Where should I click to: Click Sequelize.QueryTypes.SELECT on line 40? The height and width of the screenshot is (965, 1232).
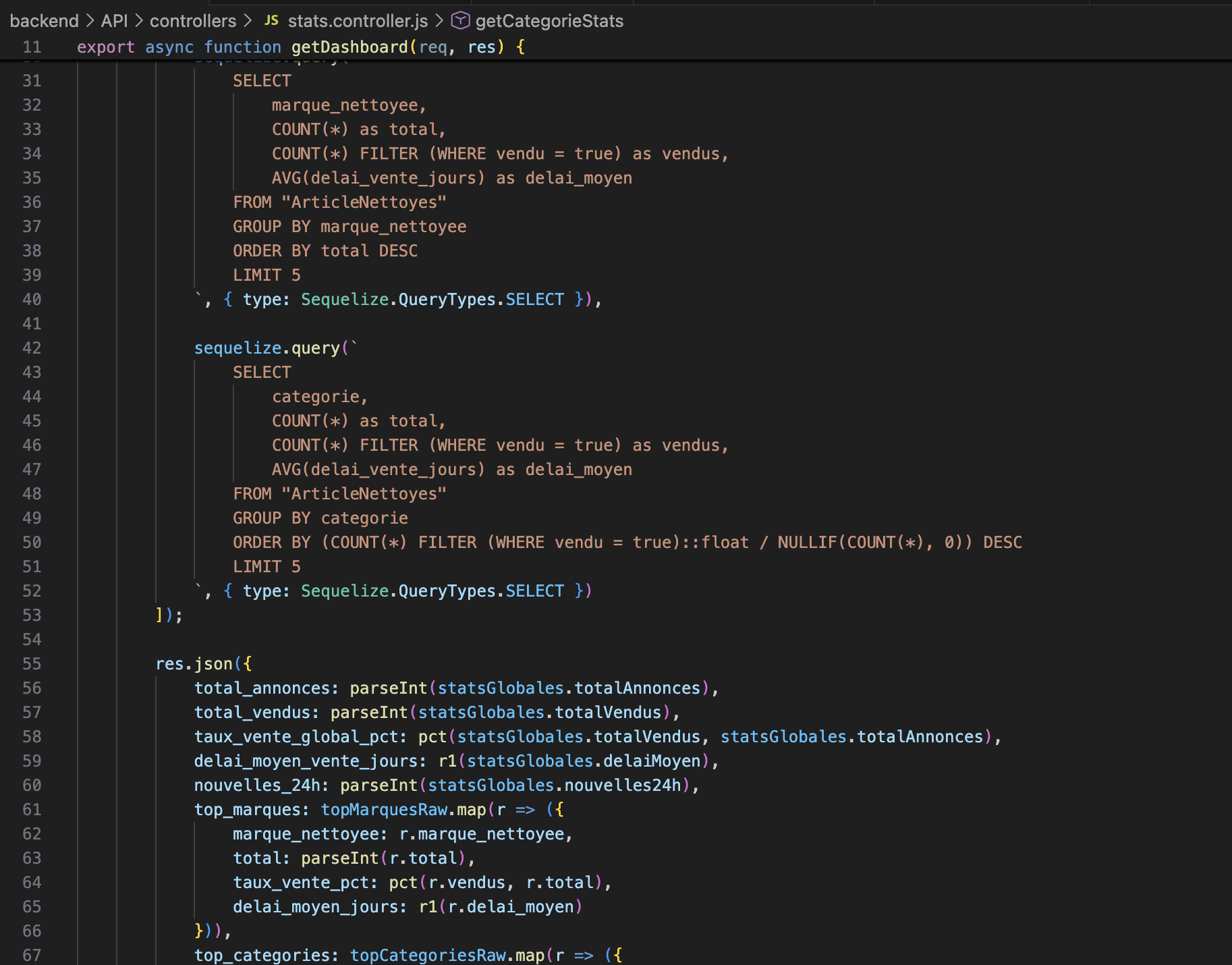click(x=432, y=299)
